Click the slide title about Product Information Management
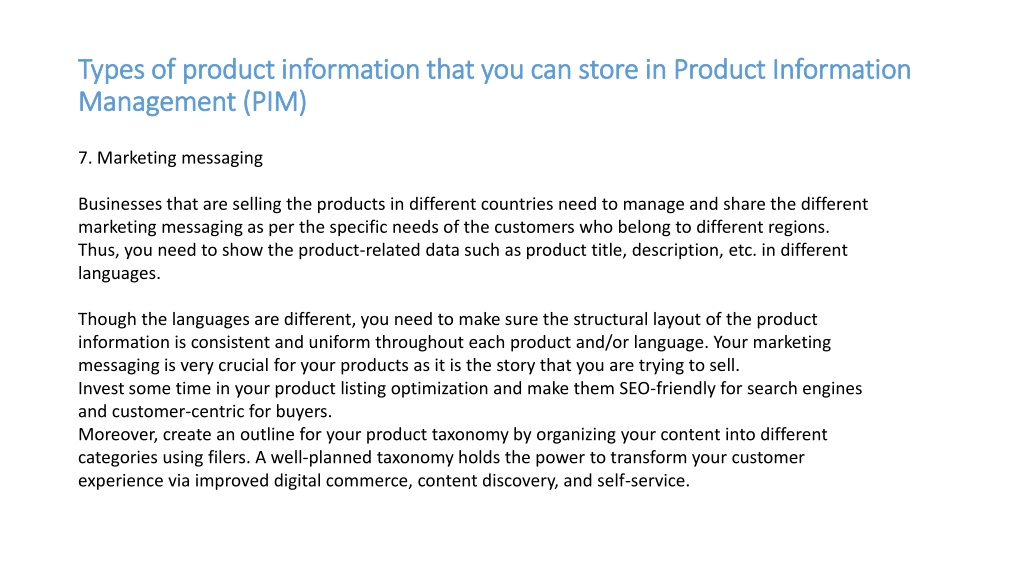Viewport: 1024px width, 576px height. 494,86
